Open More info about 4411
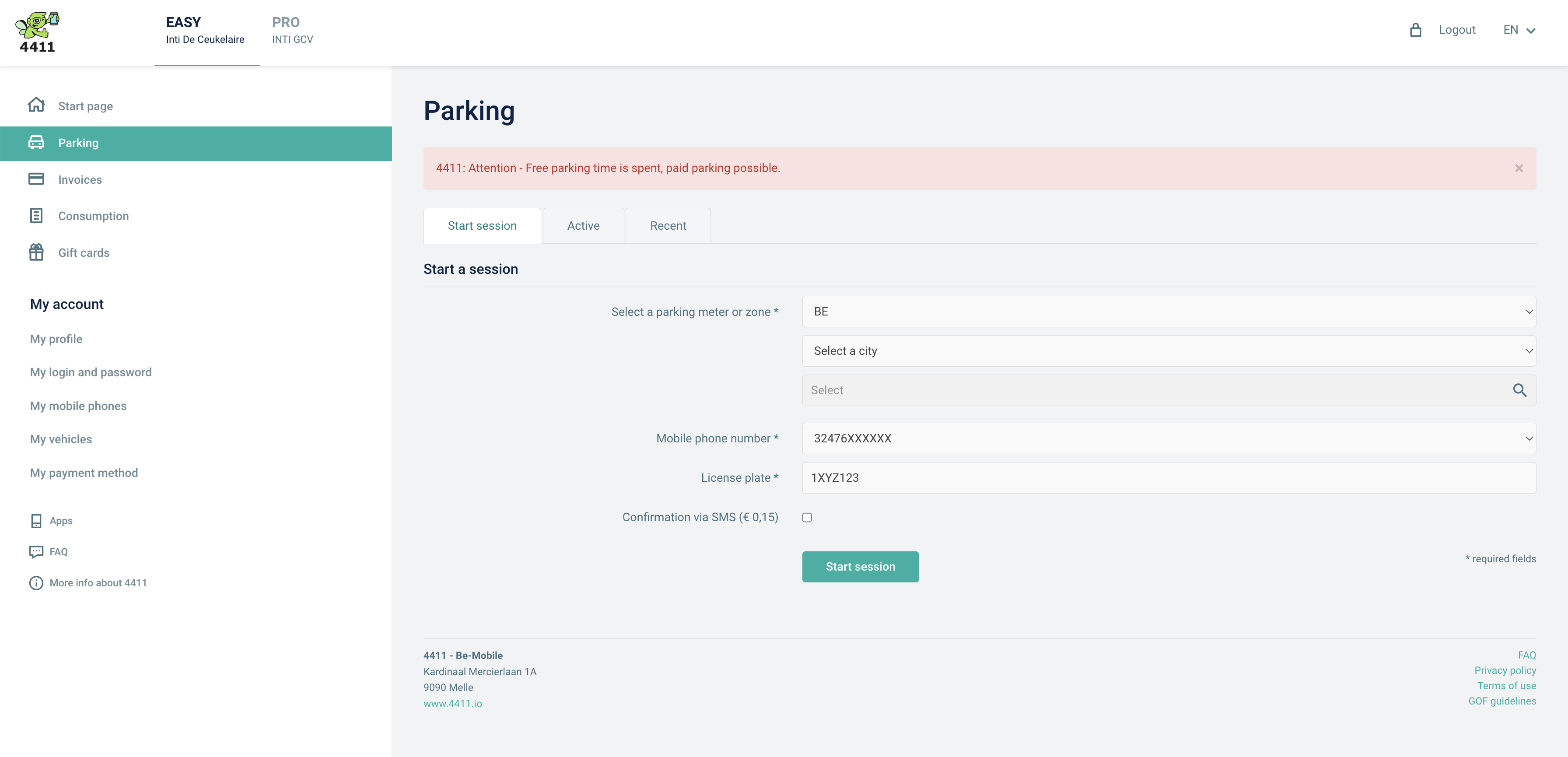The width and height of the screenshot is (1568, 757). [98, 583]
